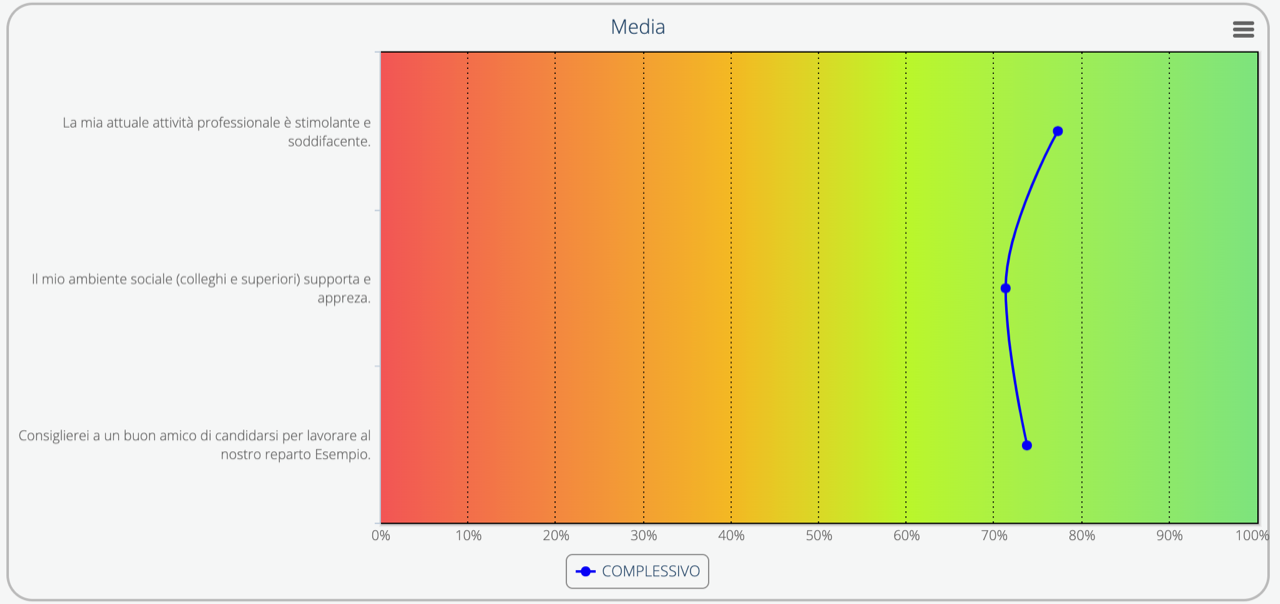Click the 60% axis label
The width and height of the screenshot is (1280, 604).
(906, 536)
